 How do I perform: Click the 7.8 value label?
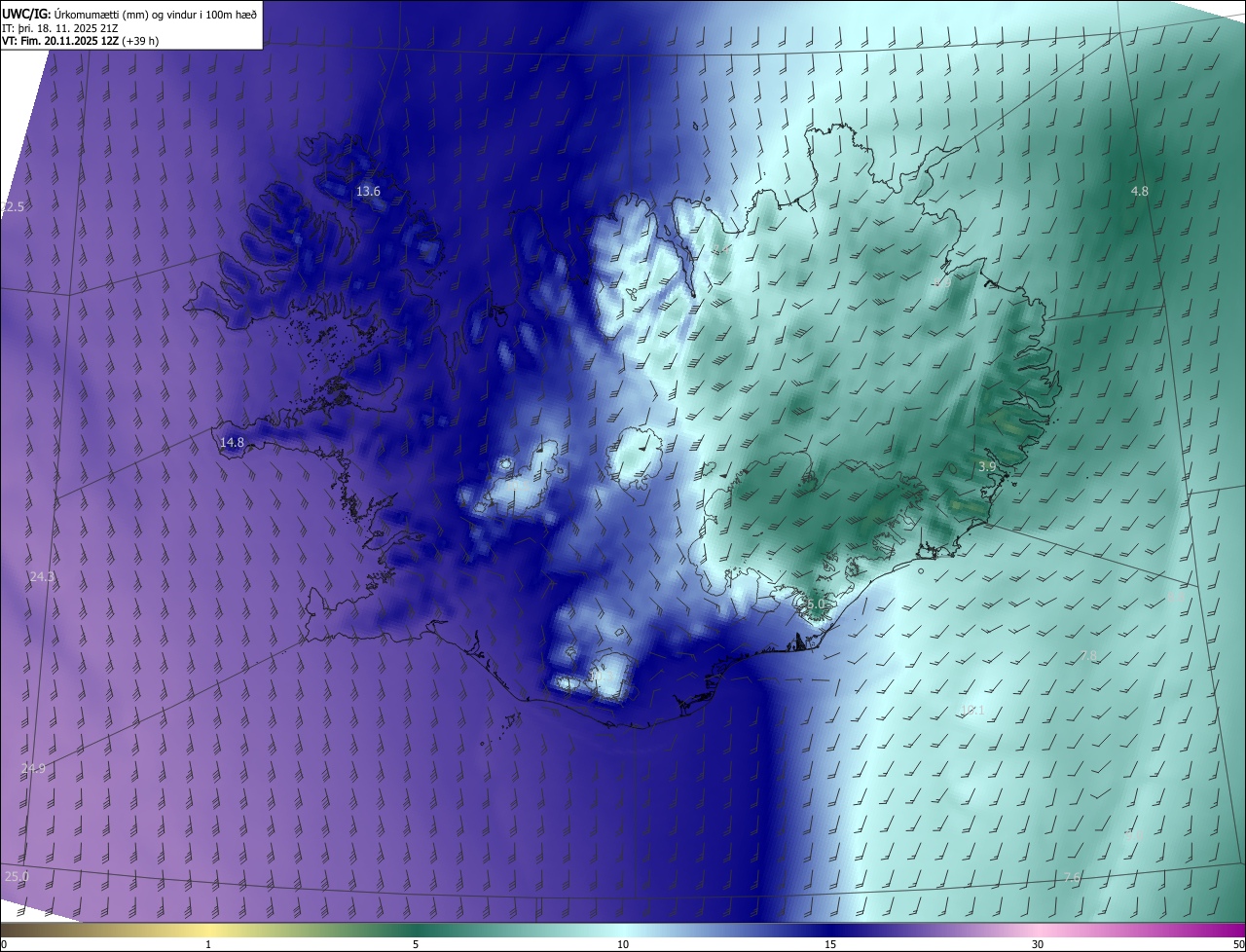click(1088, 656)
